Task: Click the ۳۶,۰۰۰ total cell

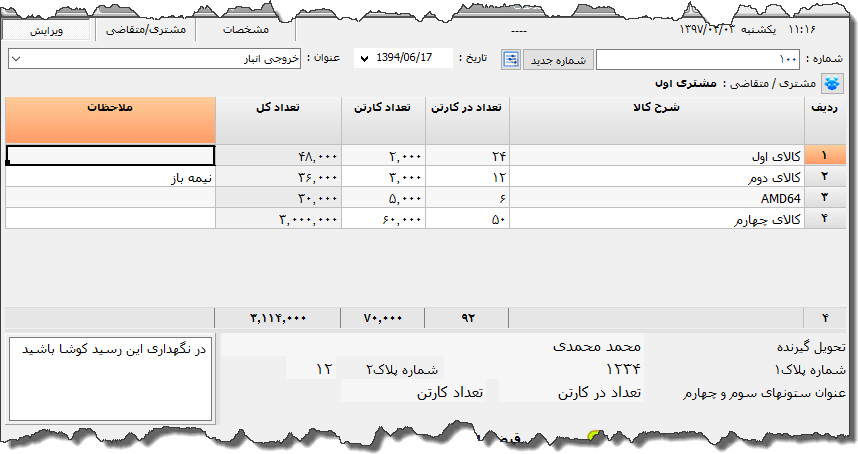Action: 279,177
